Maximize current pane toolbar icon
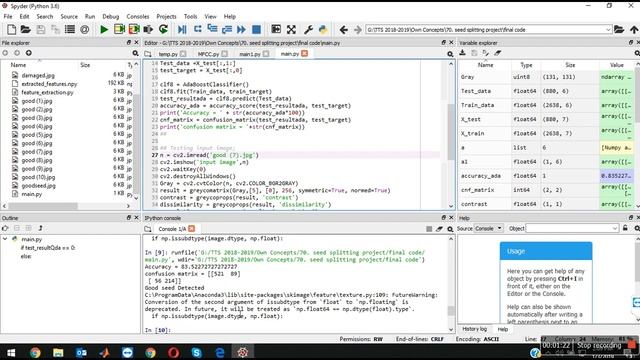 pyautogui.click(x=291, y=29)
